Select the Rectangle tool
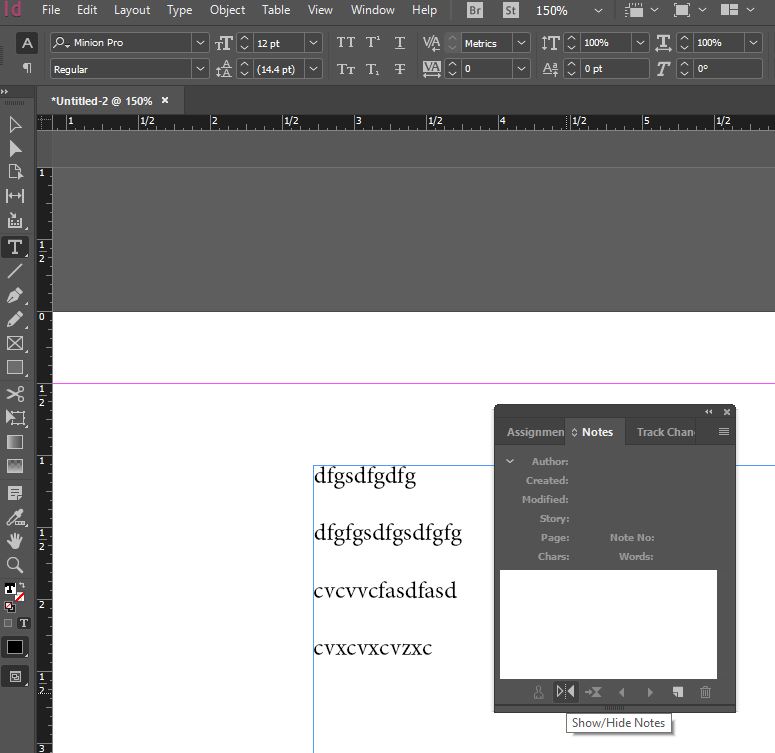 (x=15, y=367)
